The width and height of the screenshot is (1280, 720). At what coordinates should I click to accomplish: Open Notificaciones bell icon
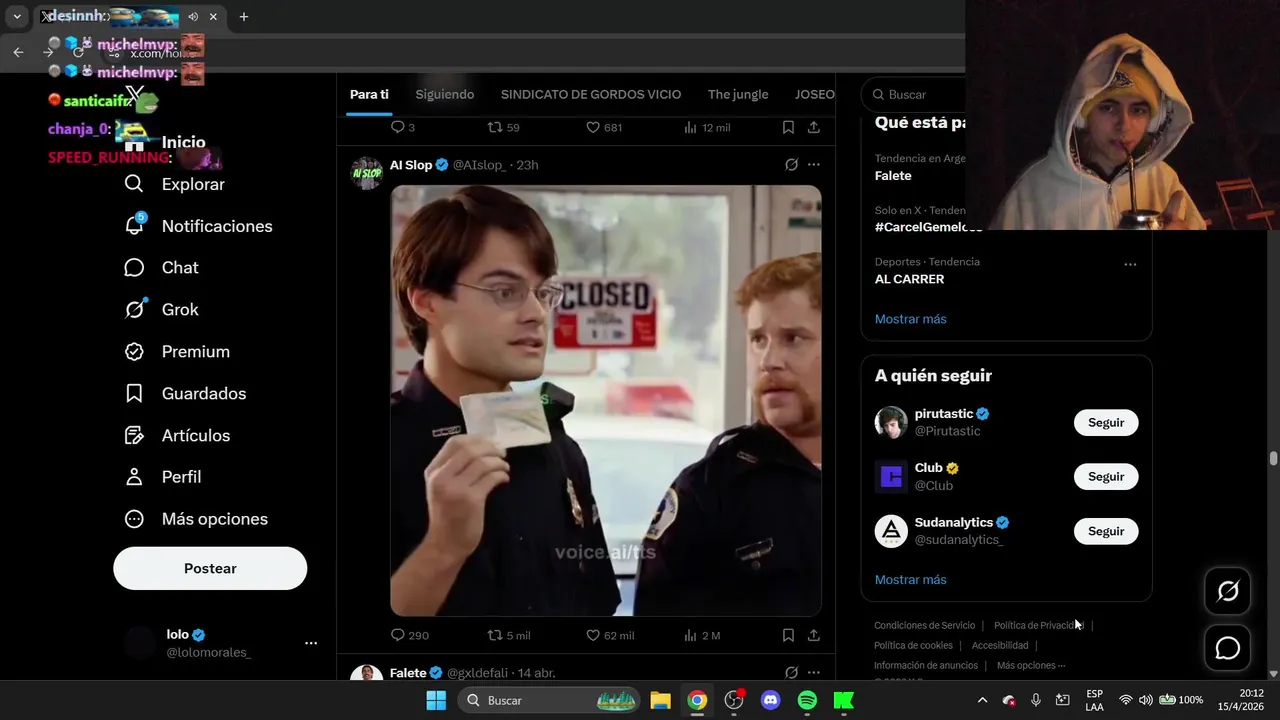134,226
